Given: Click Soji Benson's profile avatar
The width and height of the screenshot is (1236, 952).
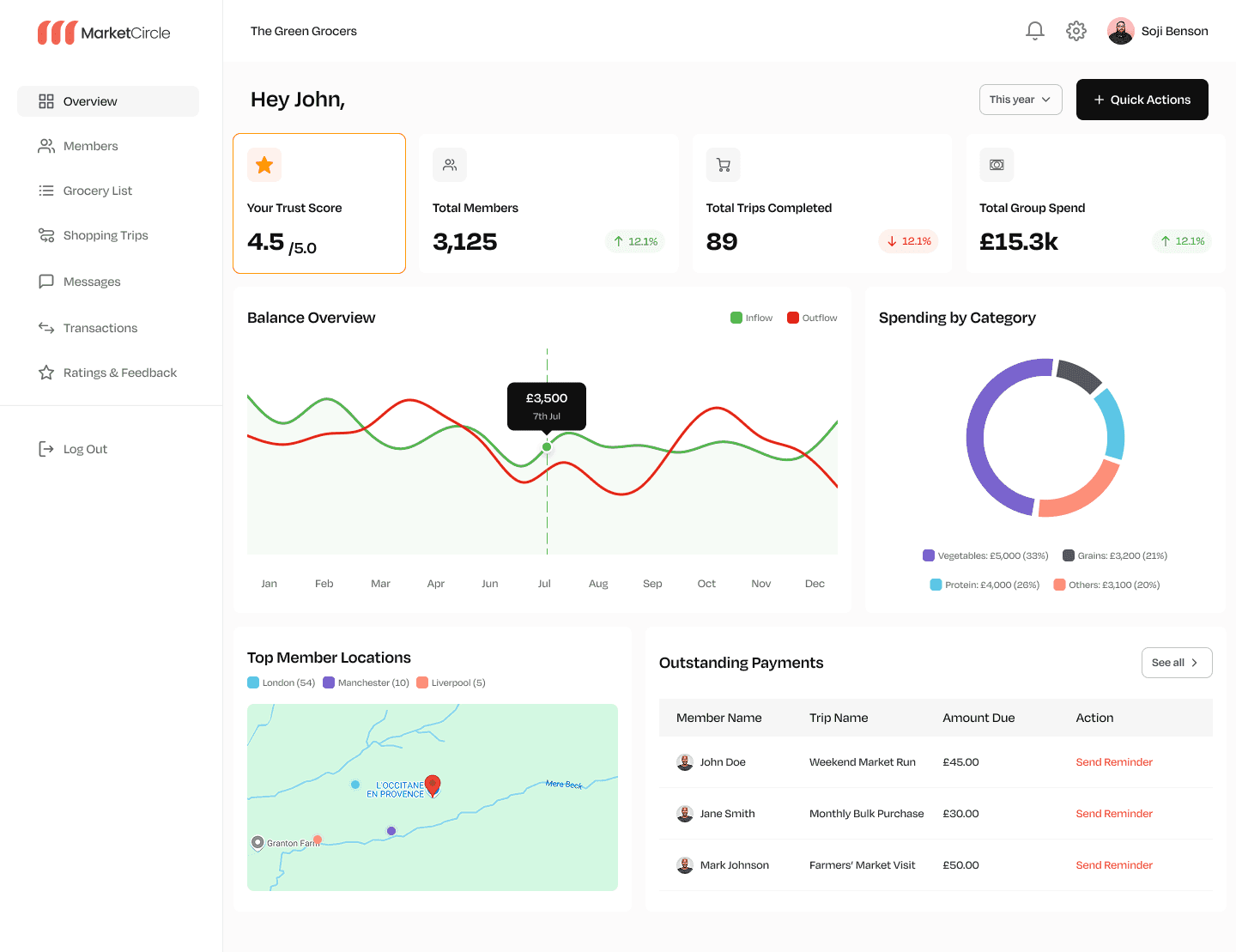Looking at the screenshot, I should point(1121,31).
